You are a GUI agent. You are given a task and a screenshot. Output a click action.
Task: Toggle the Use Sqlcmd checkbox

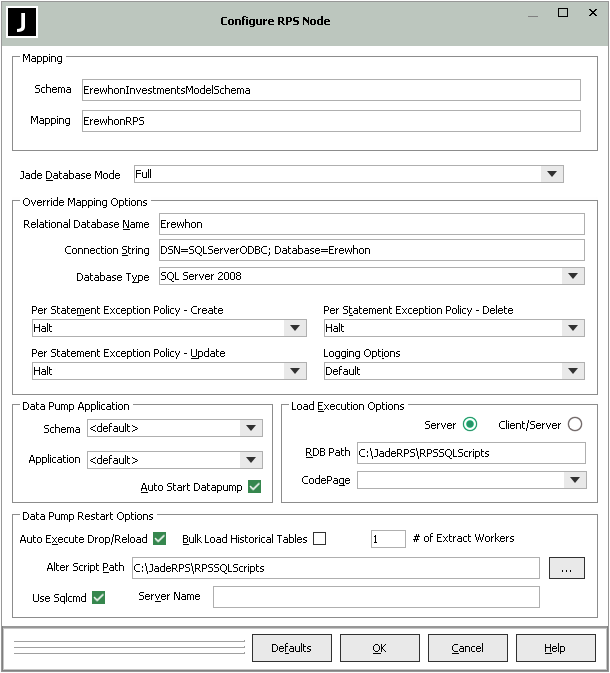[98, 597]
